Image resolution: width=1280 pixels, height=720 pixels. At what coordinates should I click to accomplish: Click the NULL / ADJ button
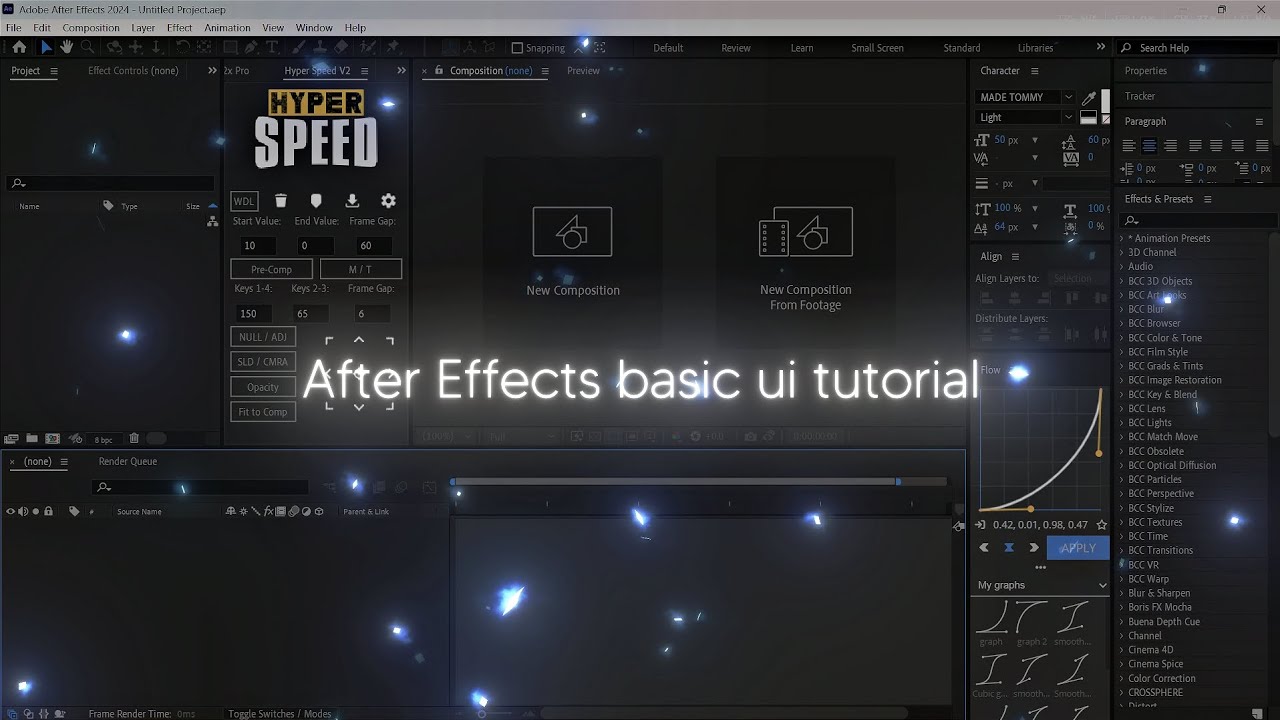coord(263,337)
